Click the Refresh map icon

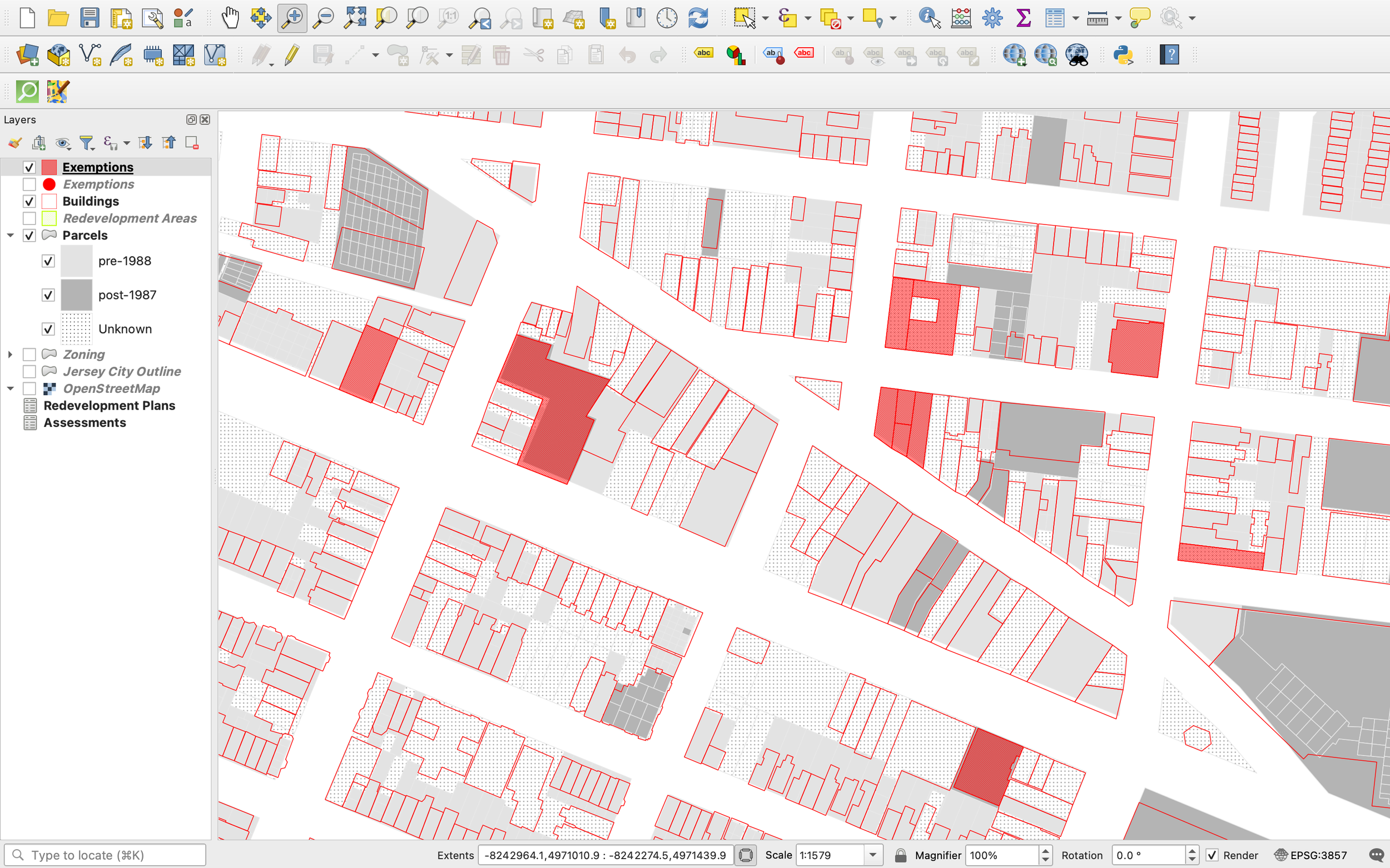click(698, 18)
